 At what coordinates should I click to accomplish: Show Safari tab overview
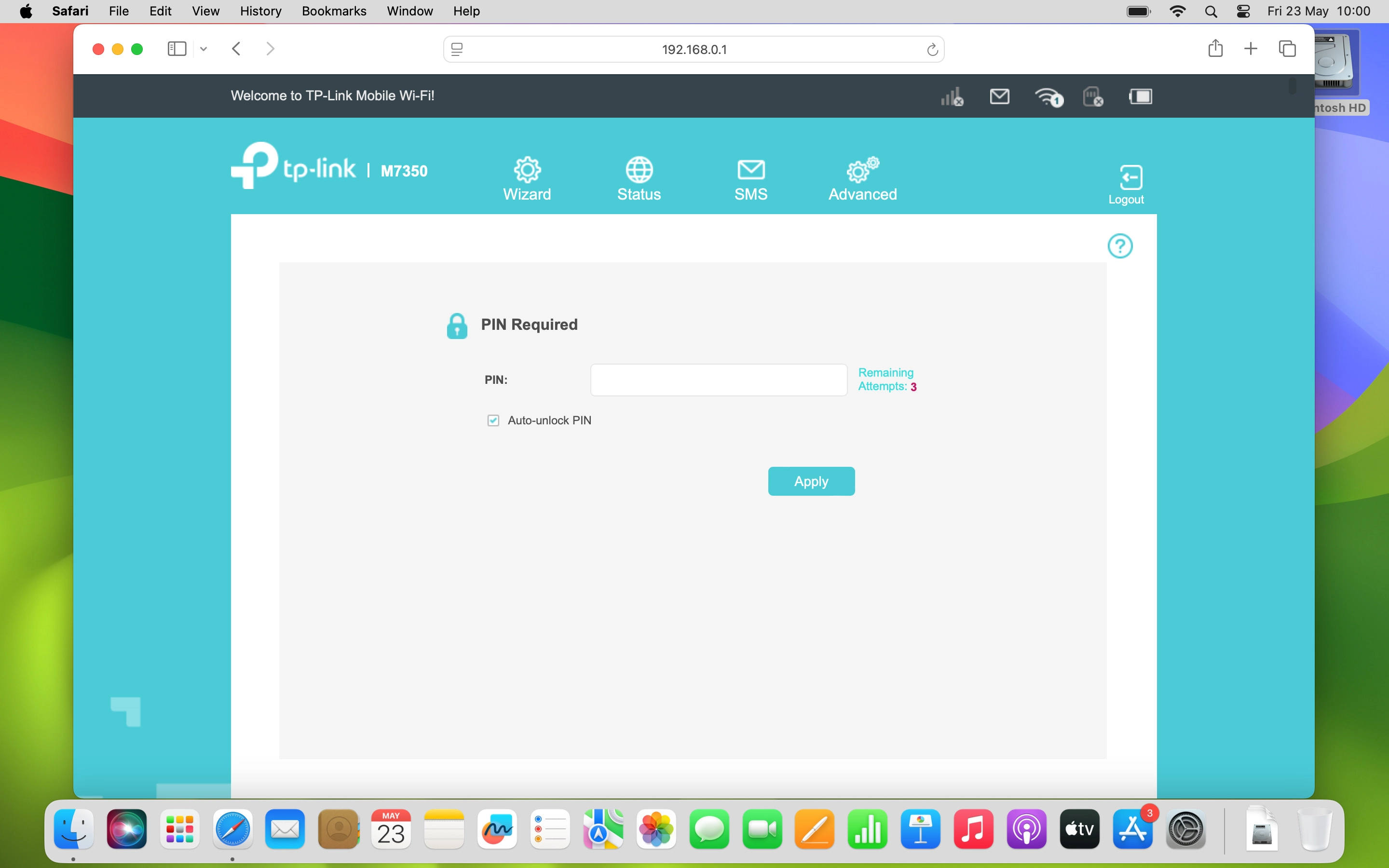(x=1287, y=49)
